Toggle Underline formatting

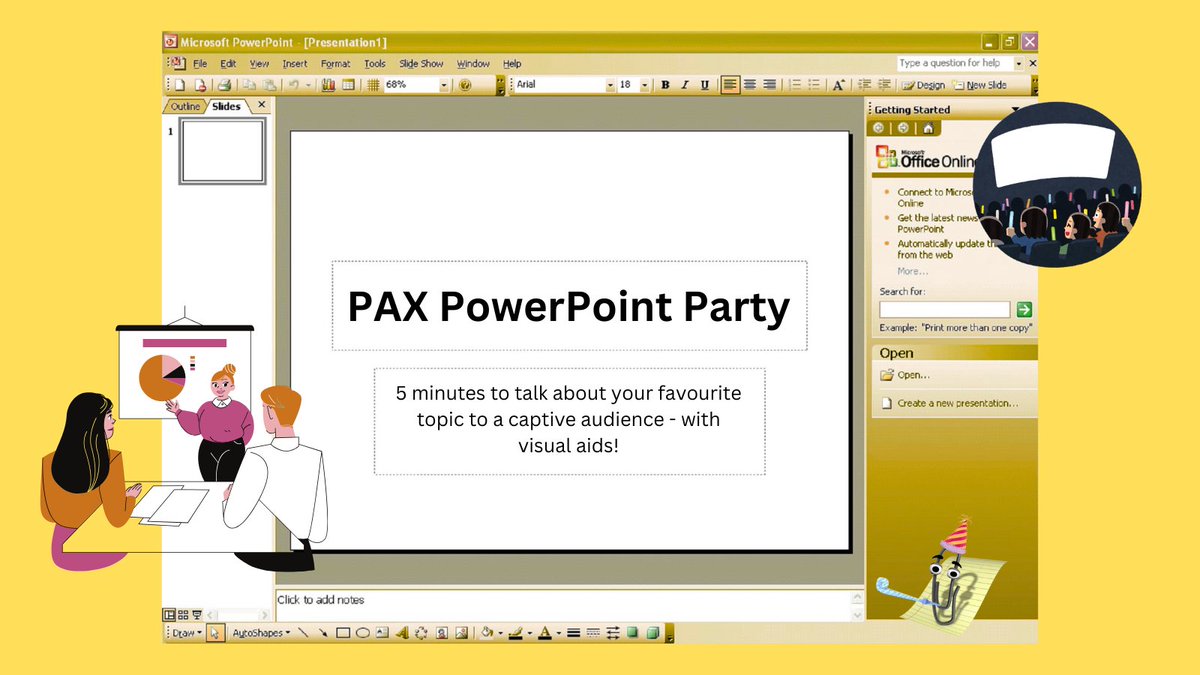click(705, 85)
